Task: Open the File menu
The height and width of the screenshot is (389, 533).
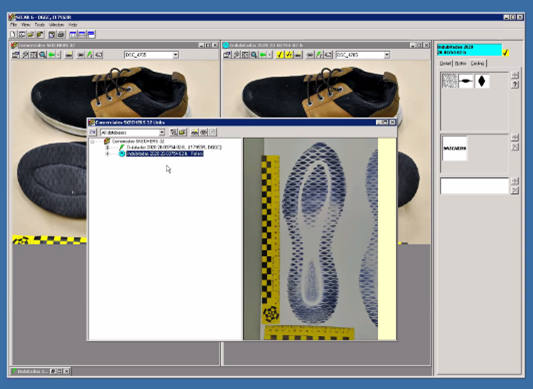Action: pyautogui.click(x=13, y=25)
